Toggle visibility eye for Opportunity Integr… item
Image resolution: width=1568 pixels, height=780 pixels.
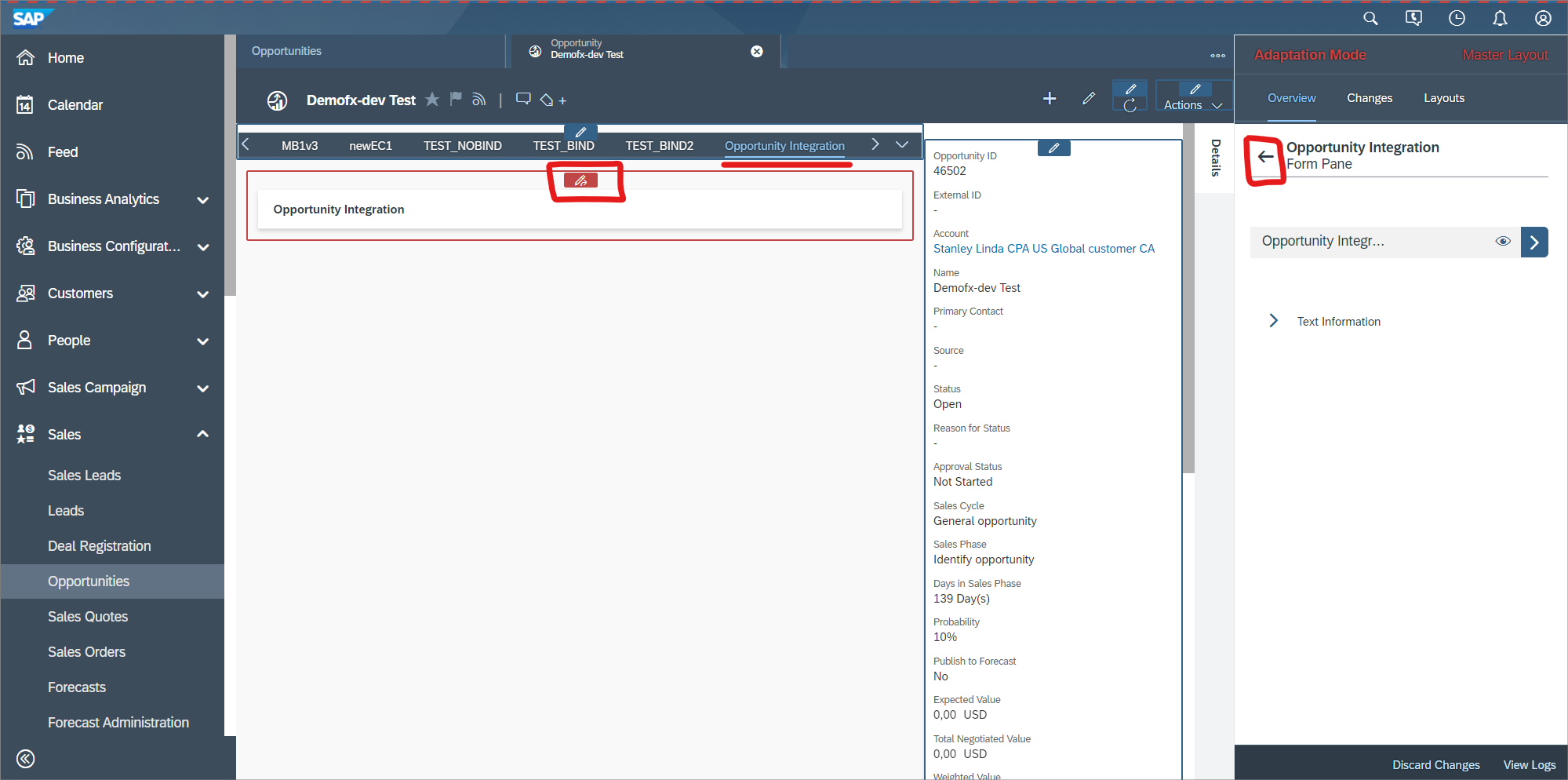pyautogui.click(x=1502, y=242)
